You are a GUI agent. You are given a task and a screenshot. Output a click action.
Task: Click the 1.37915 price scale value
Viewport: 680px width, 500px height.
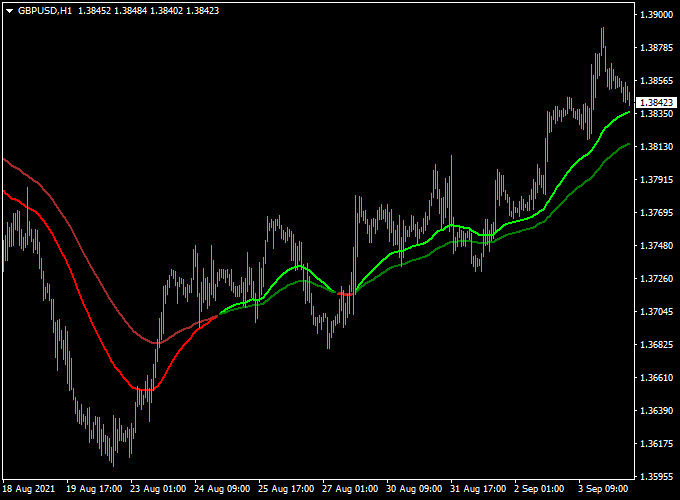click(x=657, y=180)
